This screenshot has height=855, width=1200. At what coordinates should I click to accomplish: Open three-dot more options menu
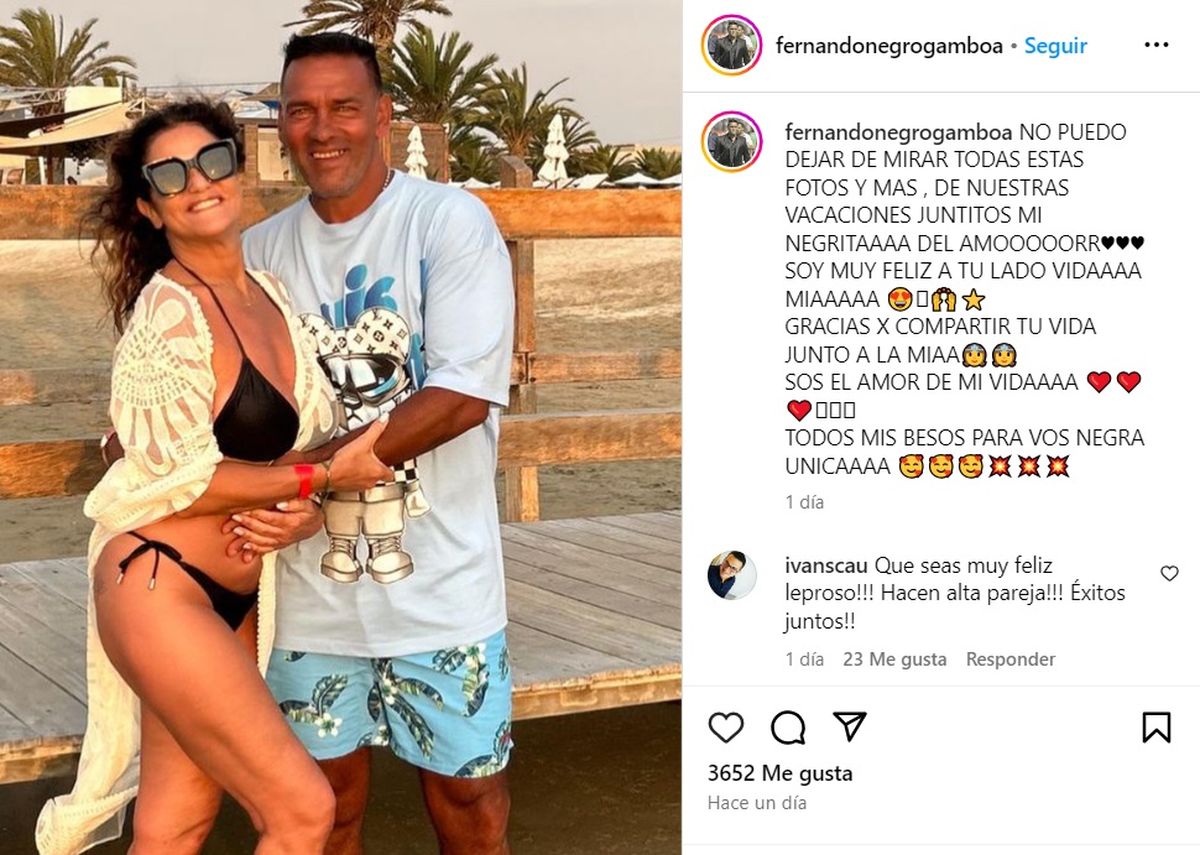tap(1156, 45)
